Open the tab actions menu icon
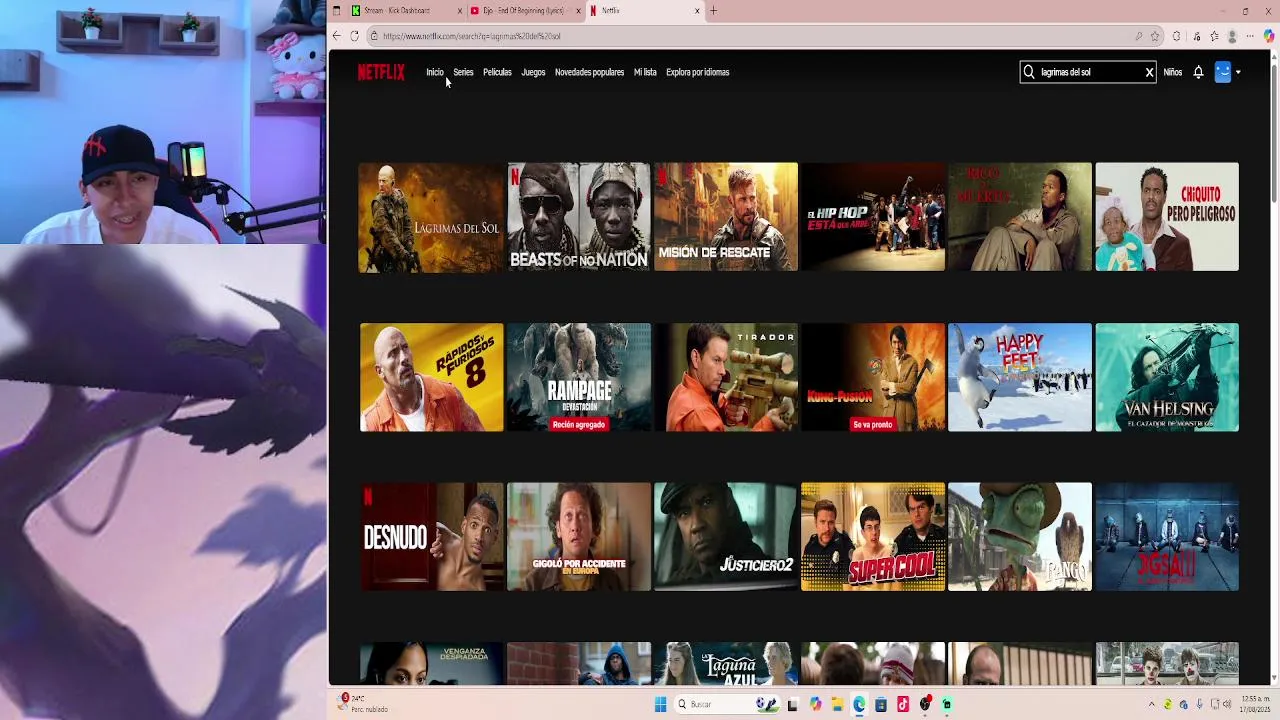This screenshot has height=720, width=1280. point(336,10)
